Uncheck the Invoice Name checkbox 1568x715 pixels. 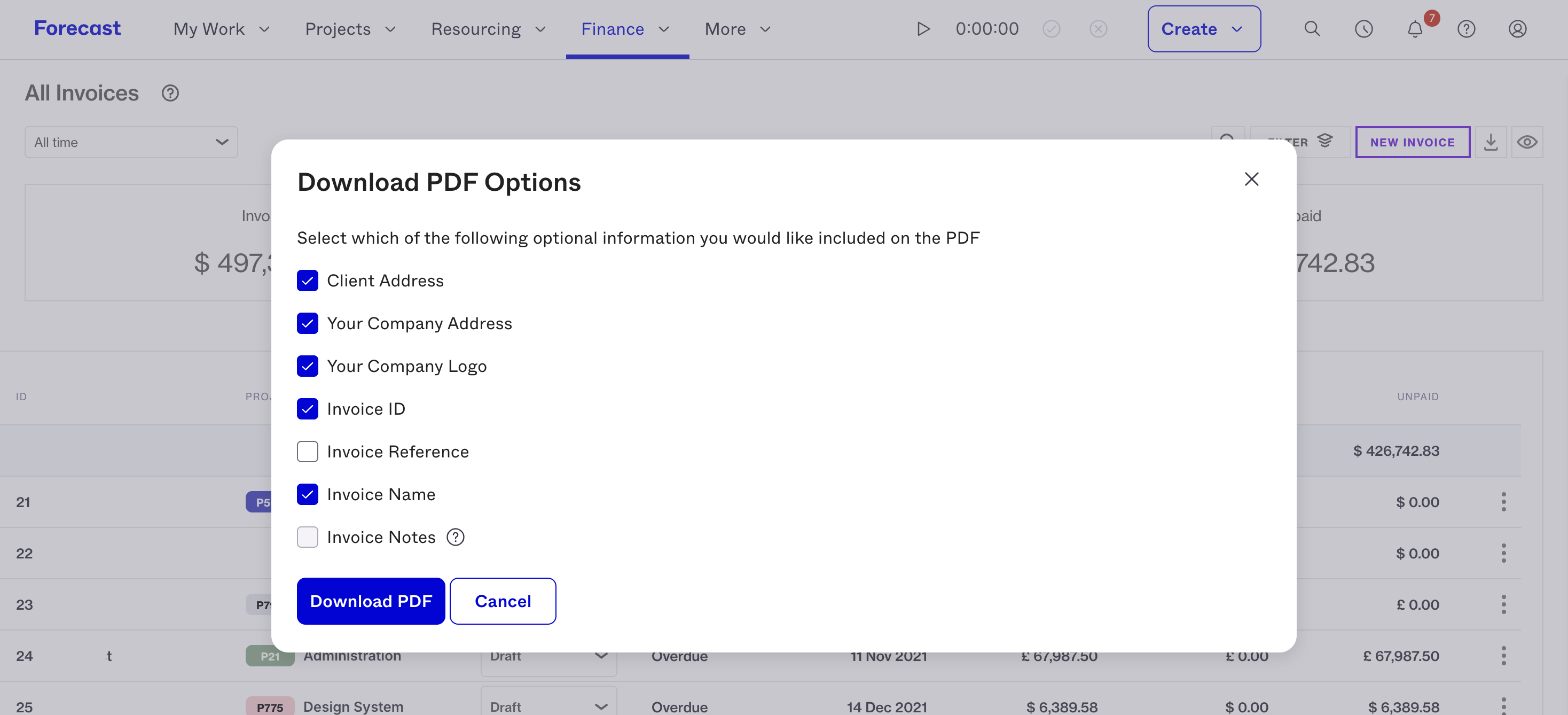(x=308, y=494)
